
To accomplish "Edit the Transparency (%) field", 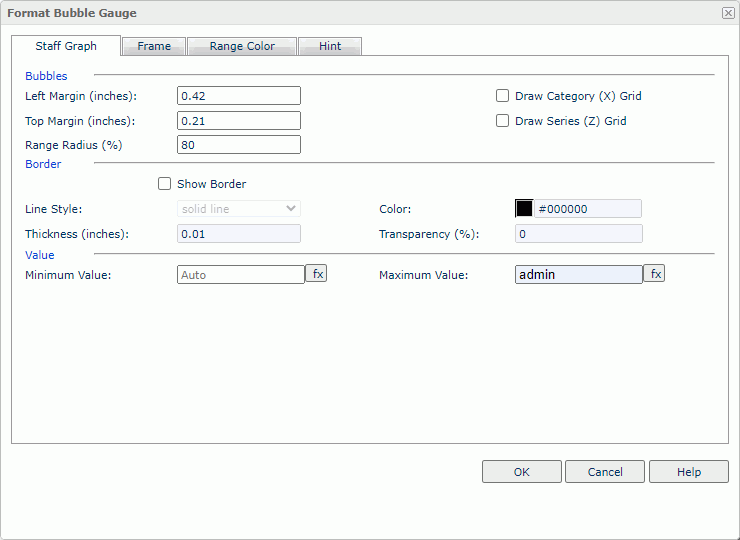I will (579, 234).
